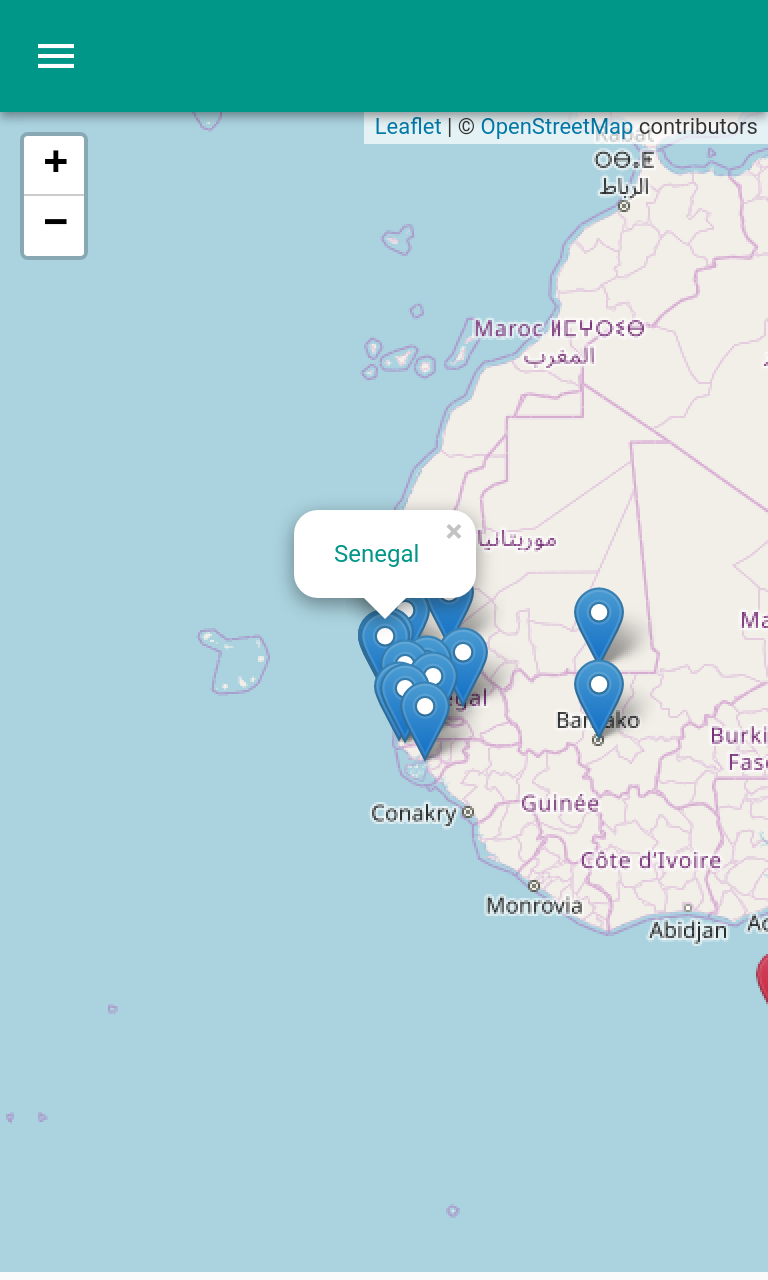768x1280 pixels.
Task: Open the Leaflet attribution link
Action: click(x=408, y=127)
